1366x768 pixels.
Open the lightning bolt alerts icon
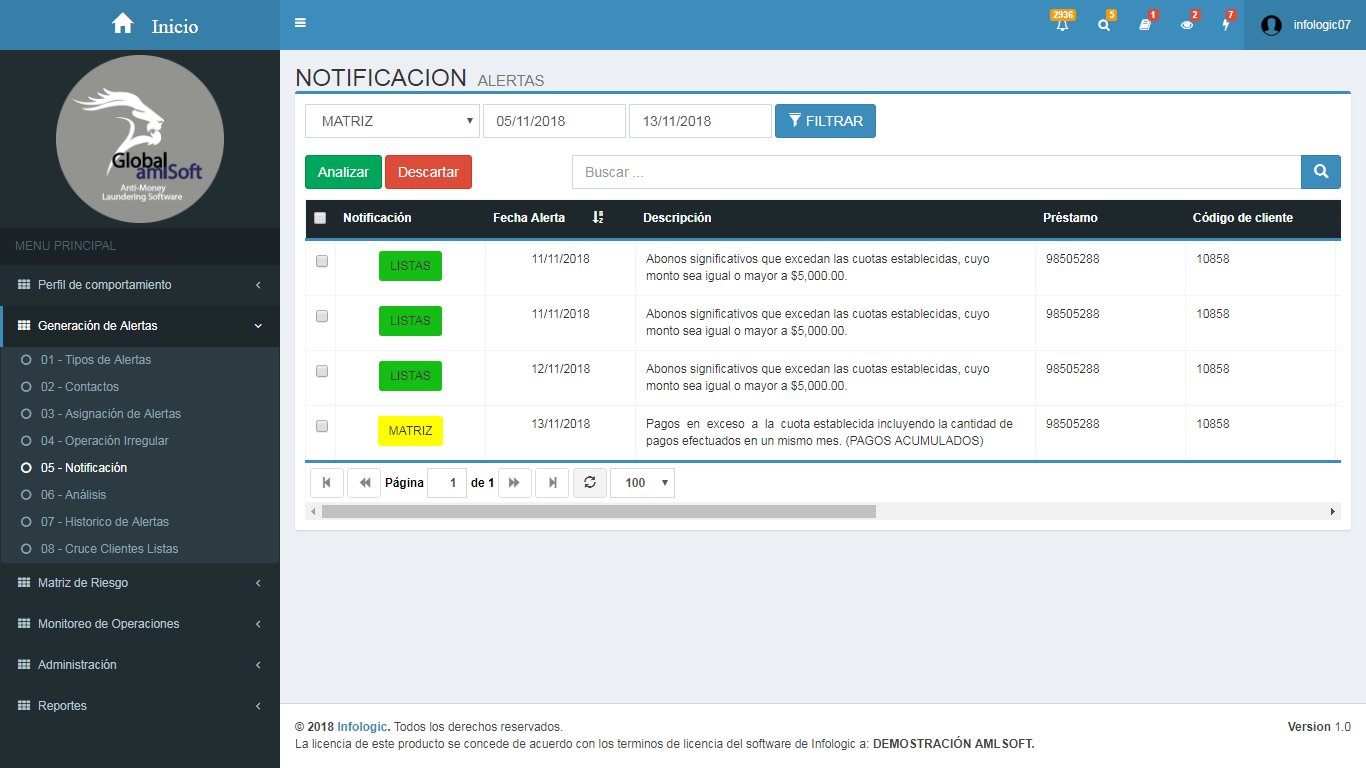1226,25
